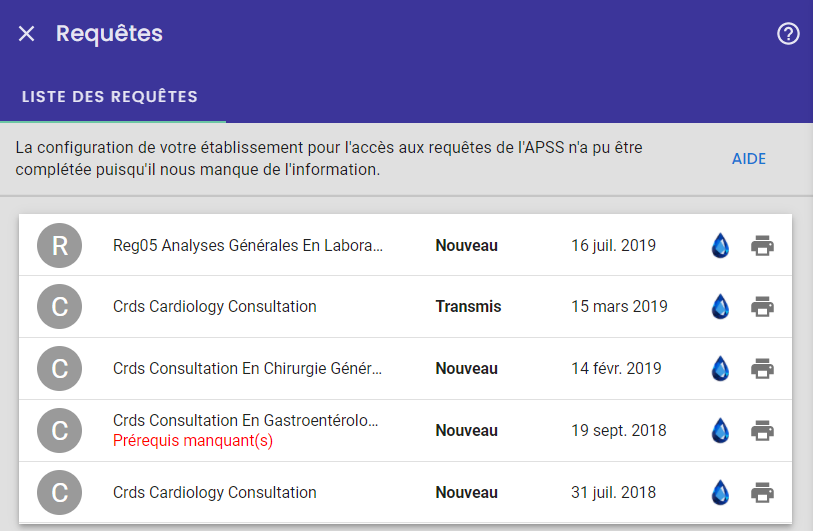The height and width of the screenshot is (531, 813).
Task: Print the Chirurgie Générale consultation request
Action: tap(762, 368)
